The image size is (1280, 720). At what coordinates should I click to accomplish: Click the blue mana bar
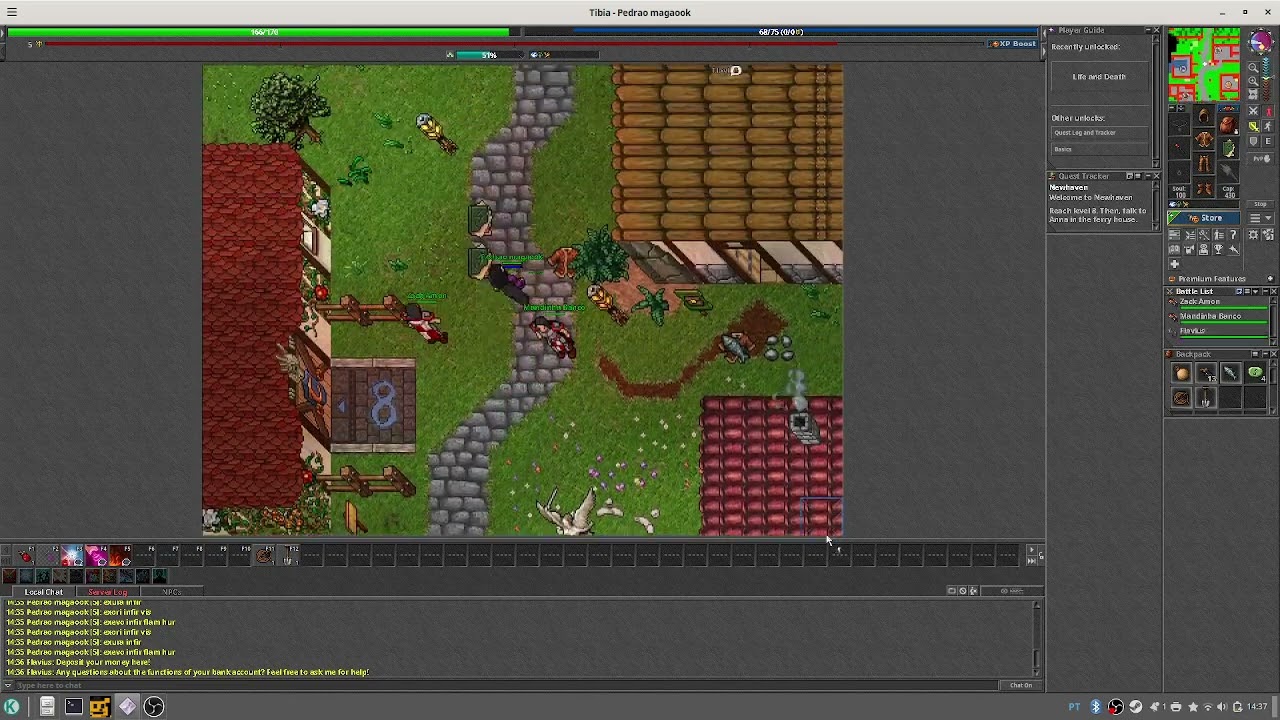(x=780, y=32)
